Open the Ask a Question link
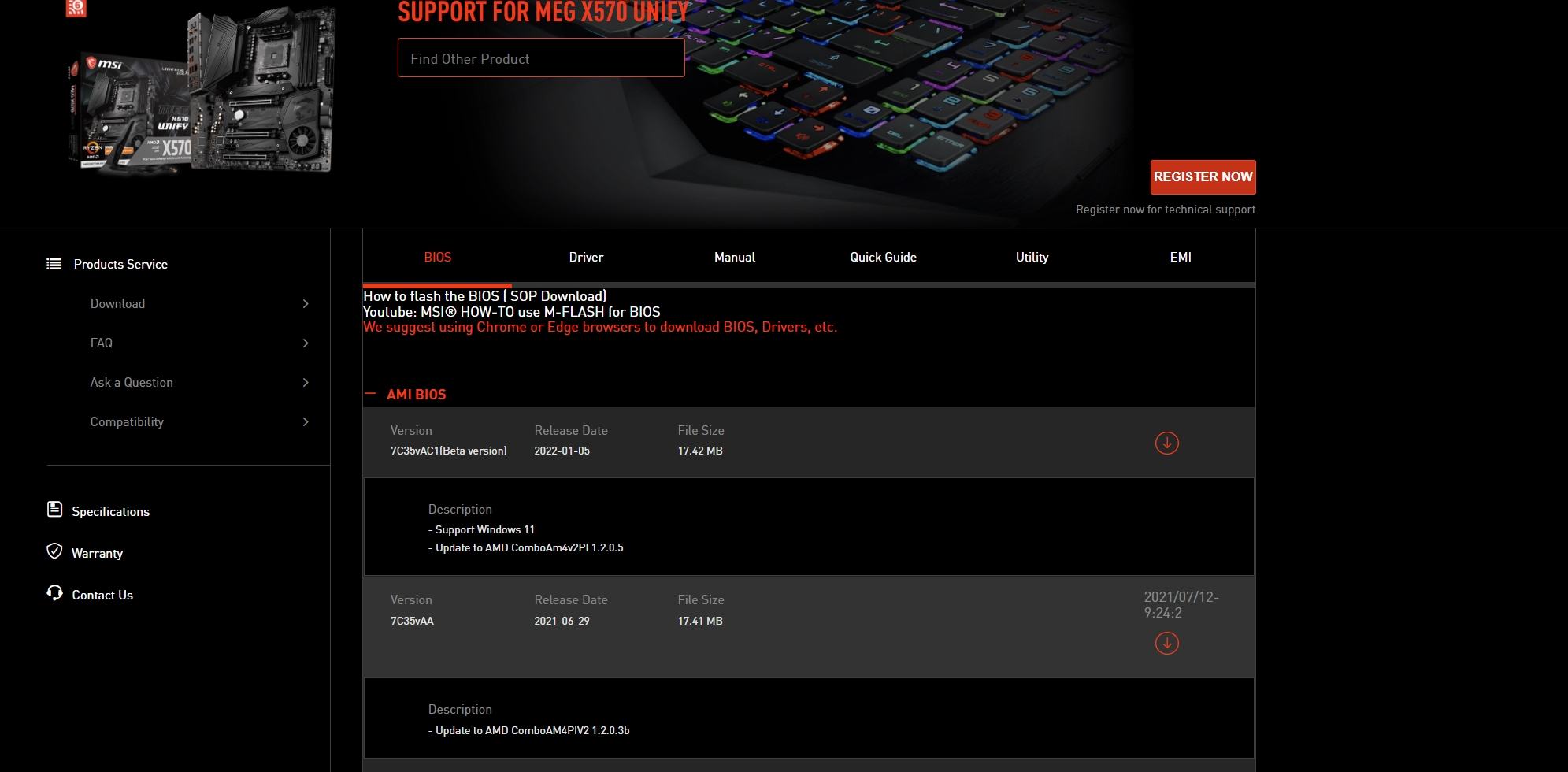1568x772 pixels. pos(132,382)
